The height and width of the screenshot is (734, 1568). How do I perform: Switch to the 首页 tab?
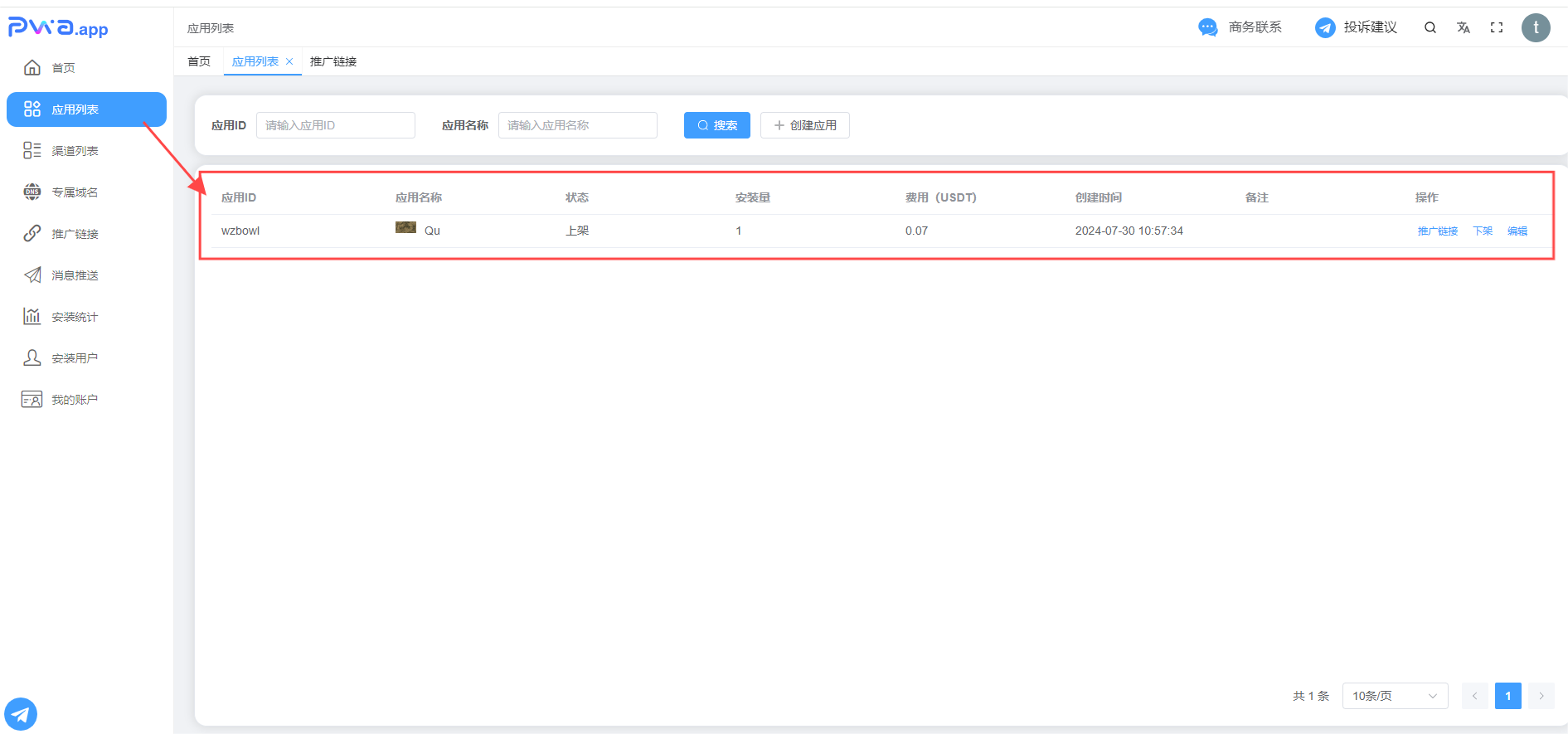[x=199, y=61]
